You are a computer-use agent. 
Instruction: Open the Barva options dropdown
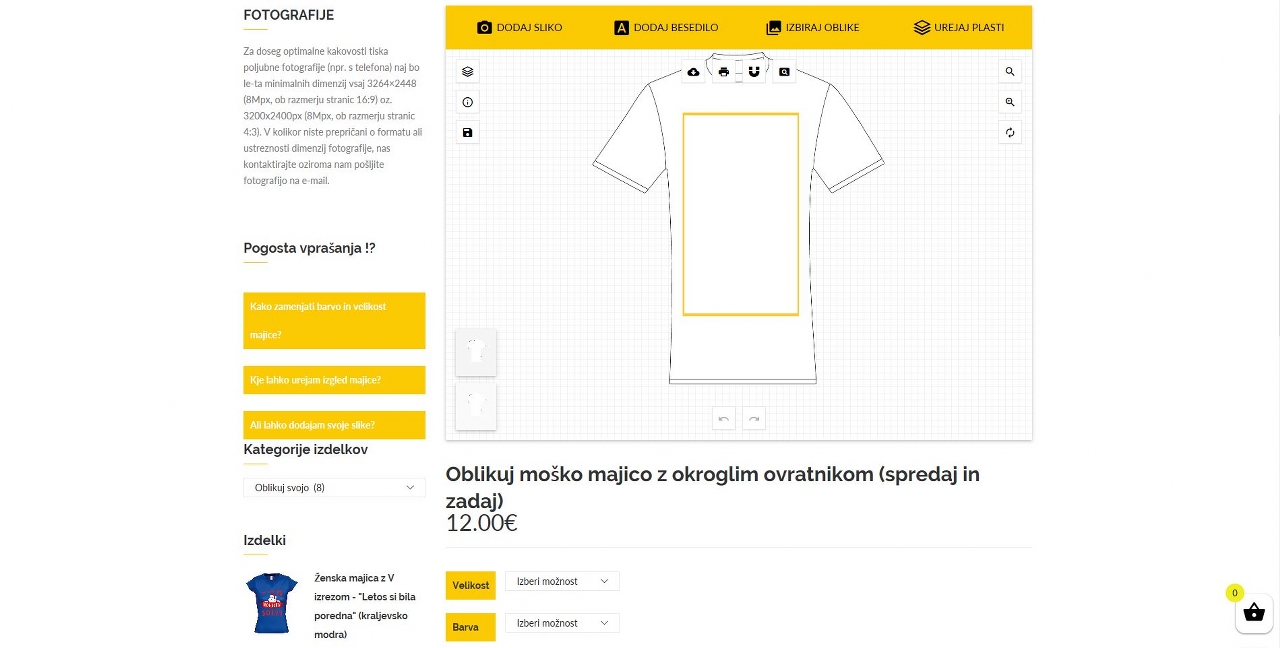561,622
